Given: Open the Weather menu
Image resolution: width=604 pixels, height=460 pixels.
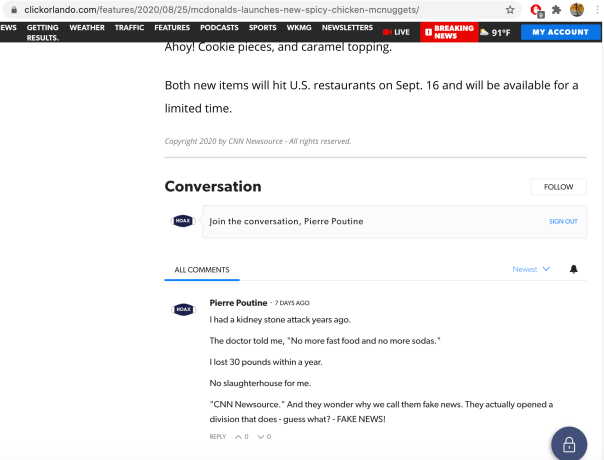Looking at the screenshot, I should [87, 28].
